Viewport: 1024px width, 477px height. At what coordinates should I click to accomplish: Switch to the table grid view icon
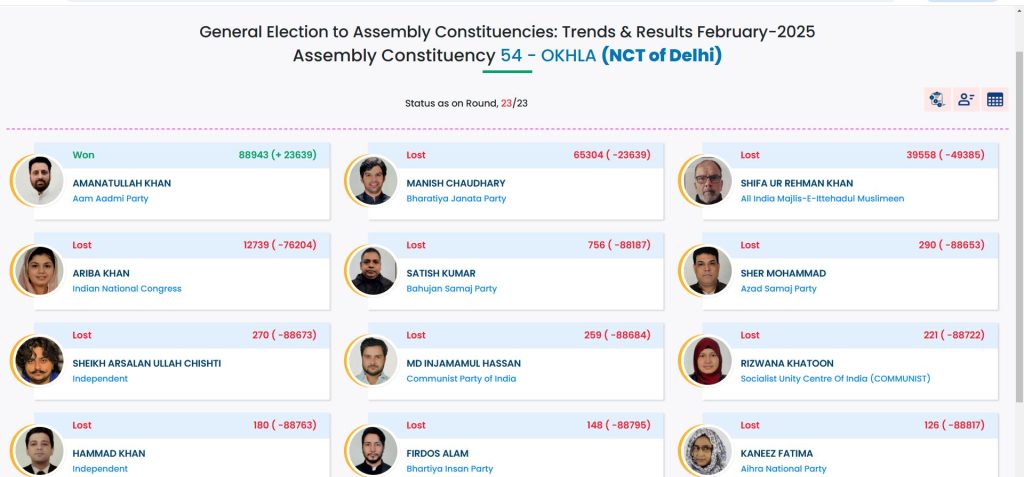click(995, 99)
